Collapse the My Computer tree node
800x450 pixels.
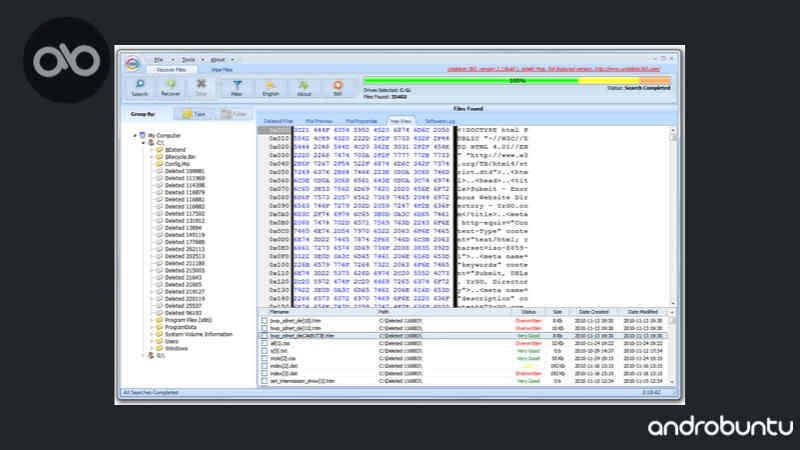point(135,135)
